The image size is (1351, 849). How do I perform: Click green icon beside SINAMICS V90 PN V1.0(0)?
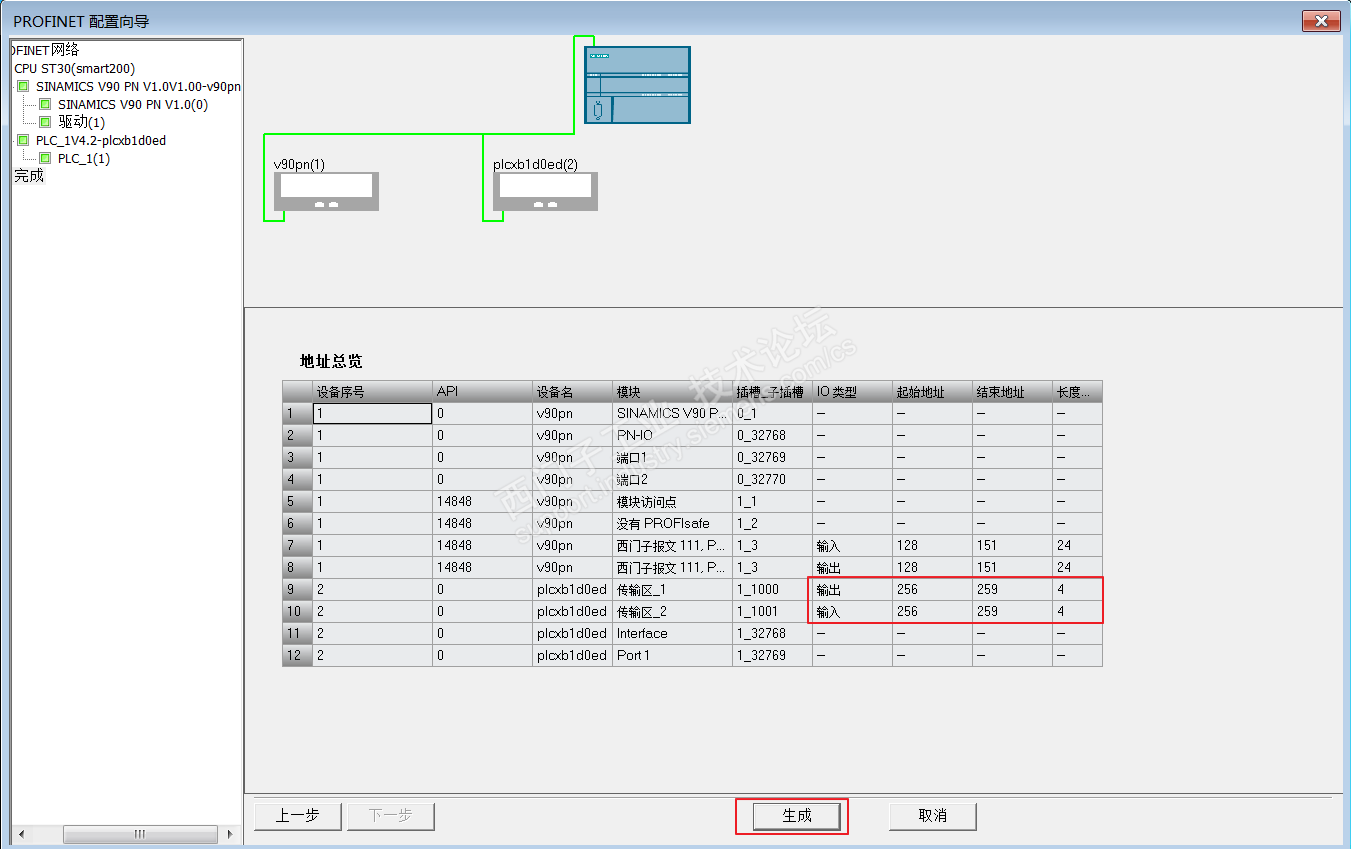(45, 104)
